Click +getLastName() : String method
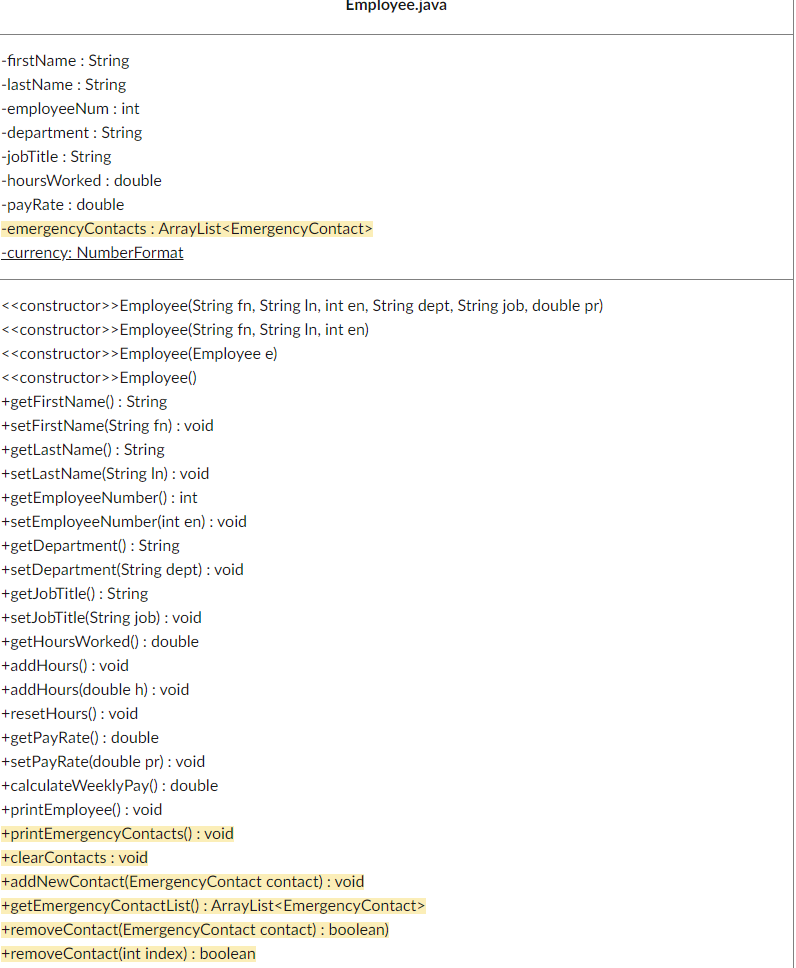The height and width of the screenshot is (968, 796). pos(83,450)
